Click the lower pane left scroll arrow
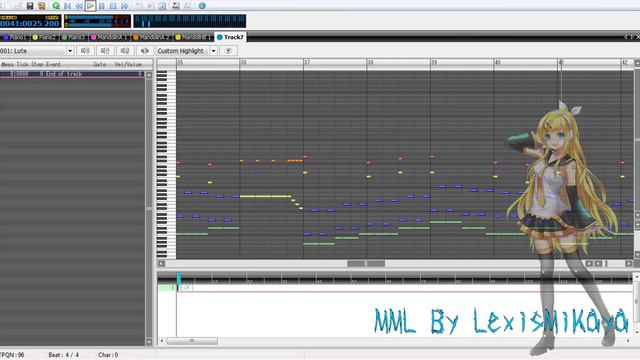 coord(162,340)
